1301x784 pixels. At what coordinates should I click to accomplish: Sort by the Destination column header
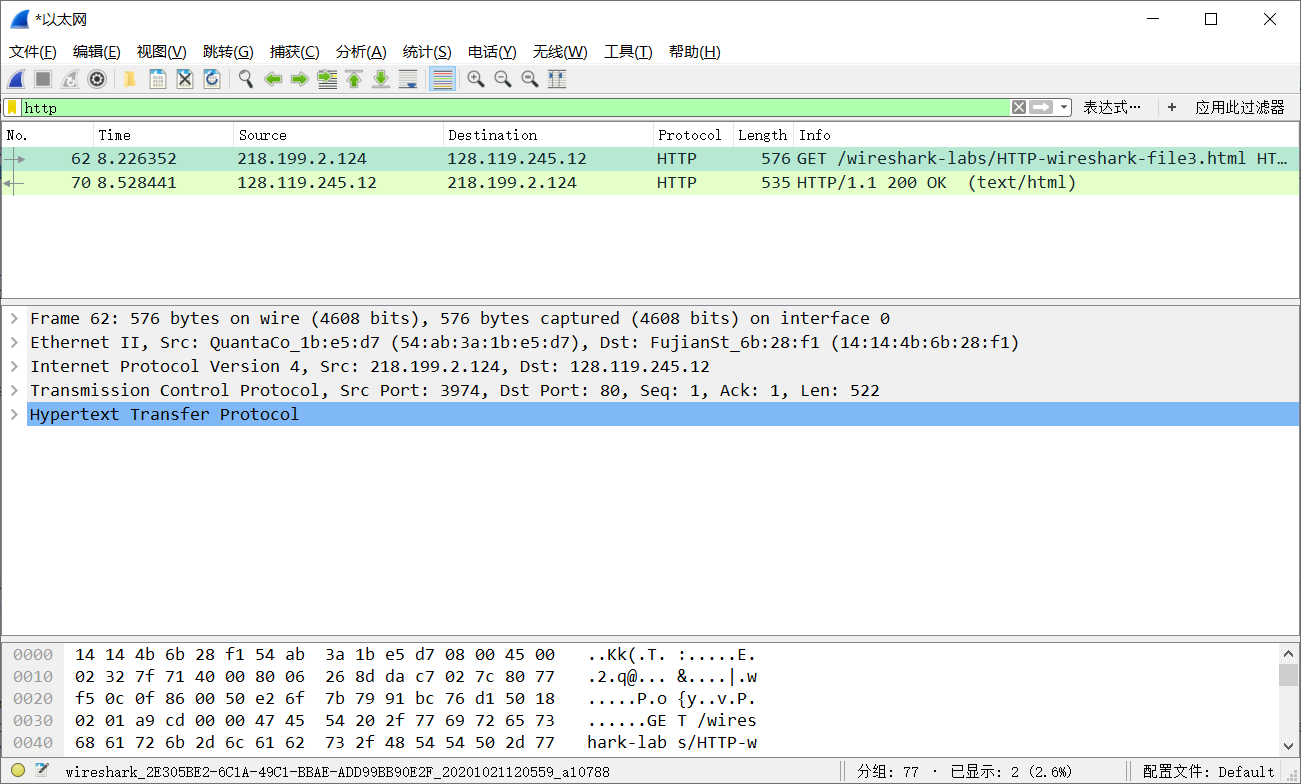tap(549, 135)
